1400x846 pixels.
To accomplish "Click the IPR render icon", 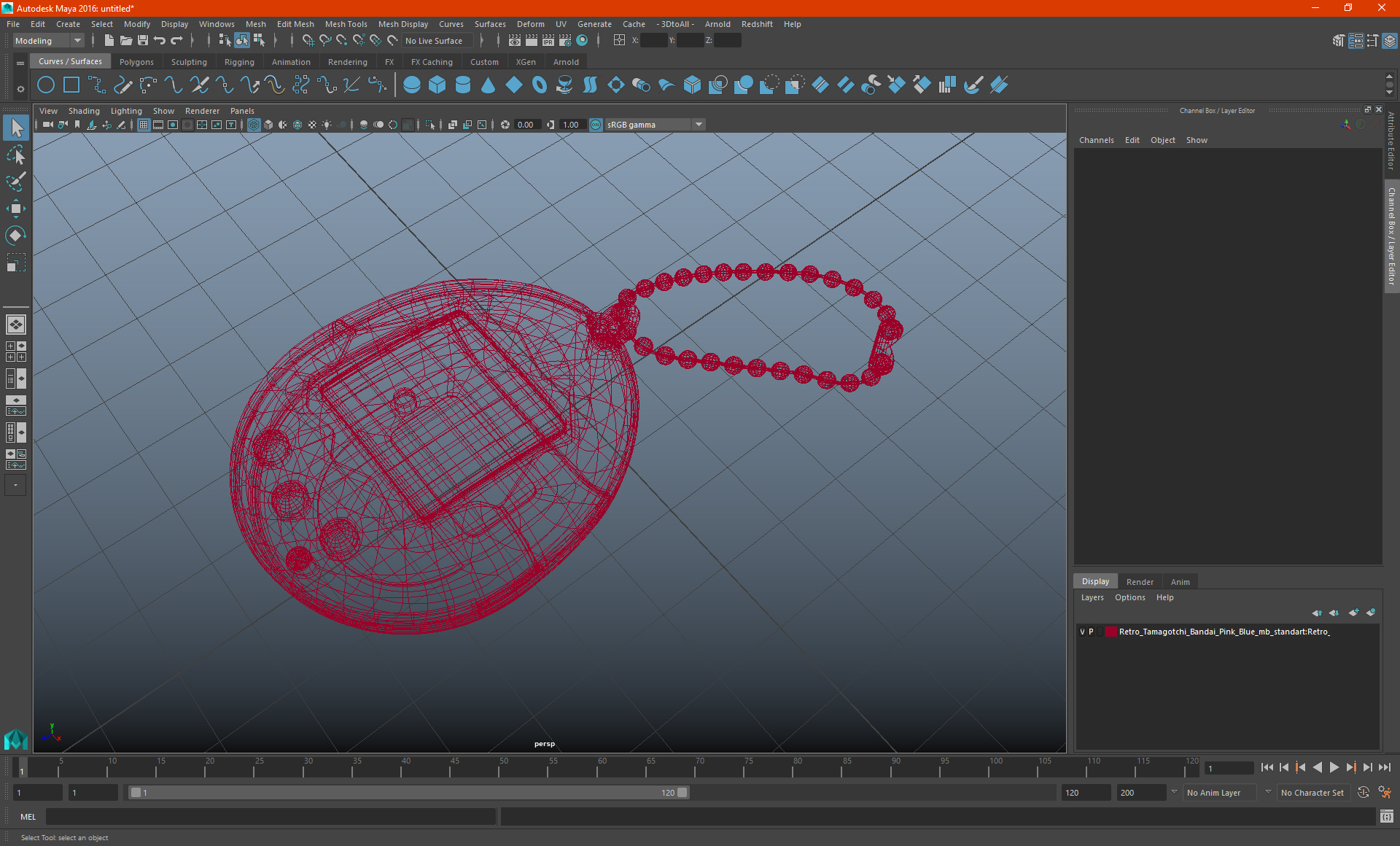I will [548, 41].
